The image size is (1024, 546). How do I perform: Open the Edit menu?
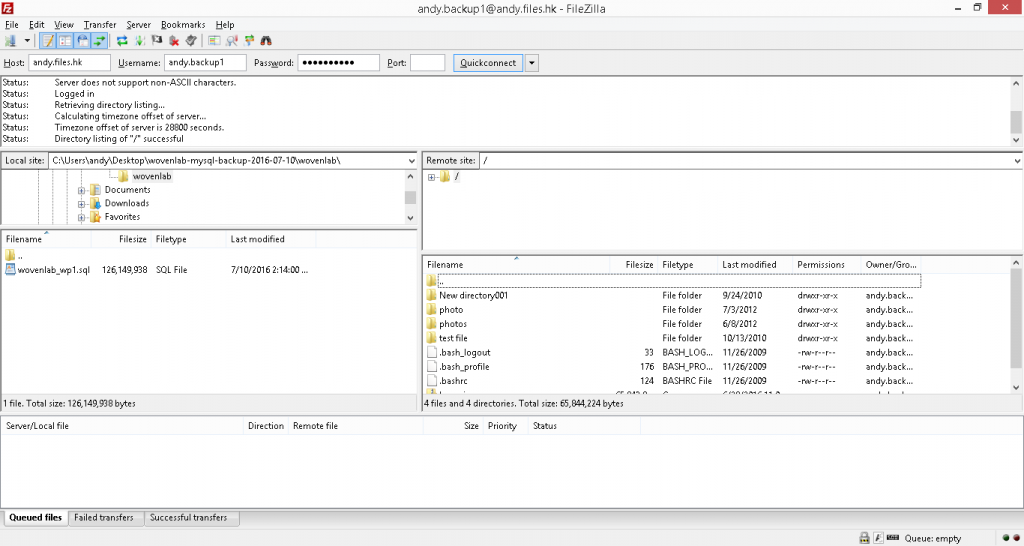click(37, 25)
